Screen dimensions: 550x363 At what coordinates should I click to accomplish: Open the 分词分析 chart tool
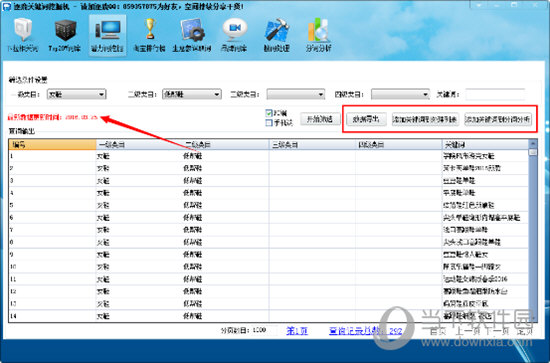318,35
